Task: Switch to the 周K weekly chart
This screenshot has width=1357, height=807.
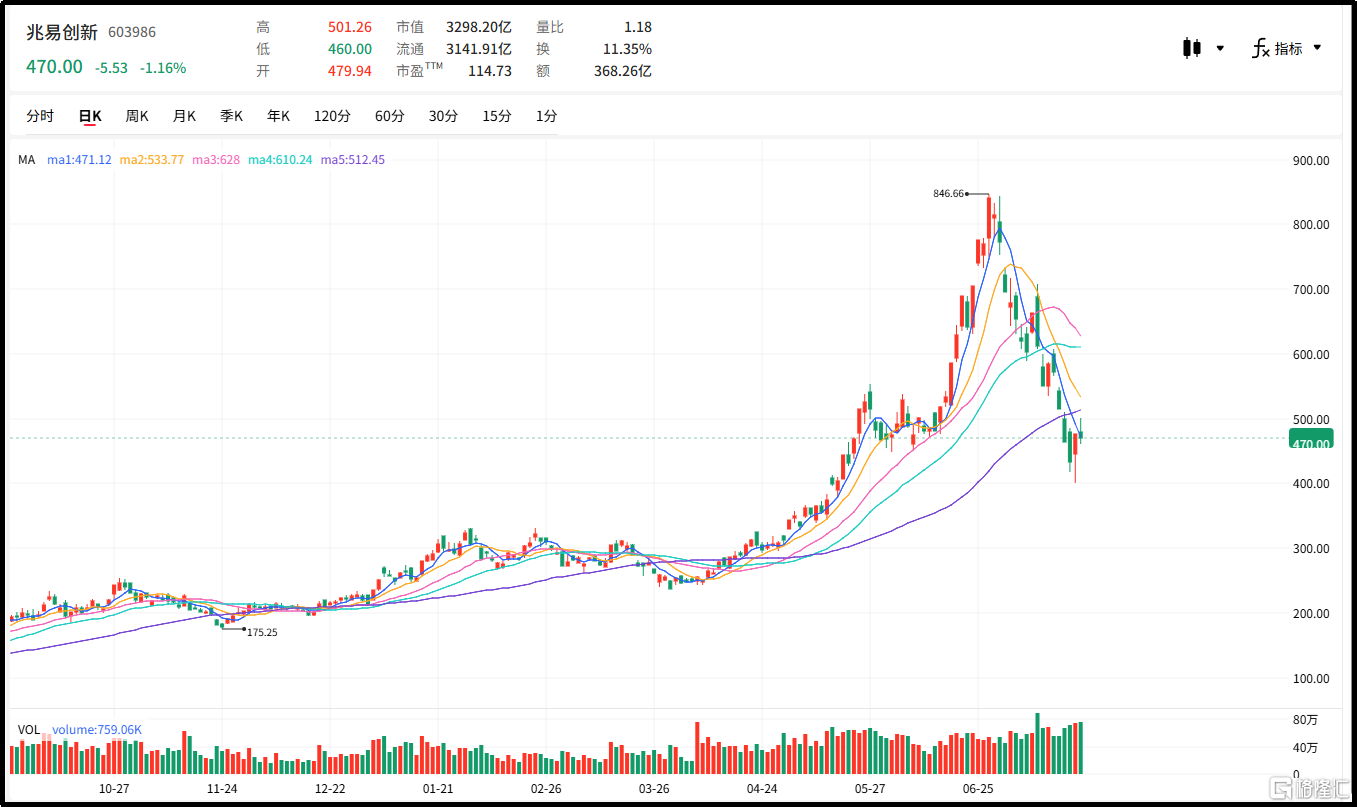Action: [137, 116]
